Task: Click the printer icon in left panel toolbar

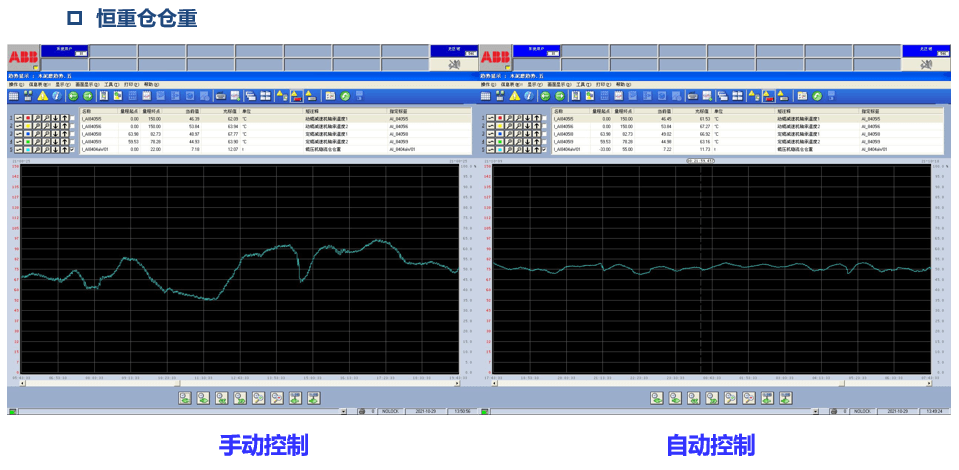Action: click(x=219, y=96)
